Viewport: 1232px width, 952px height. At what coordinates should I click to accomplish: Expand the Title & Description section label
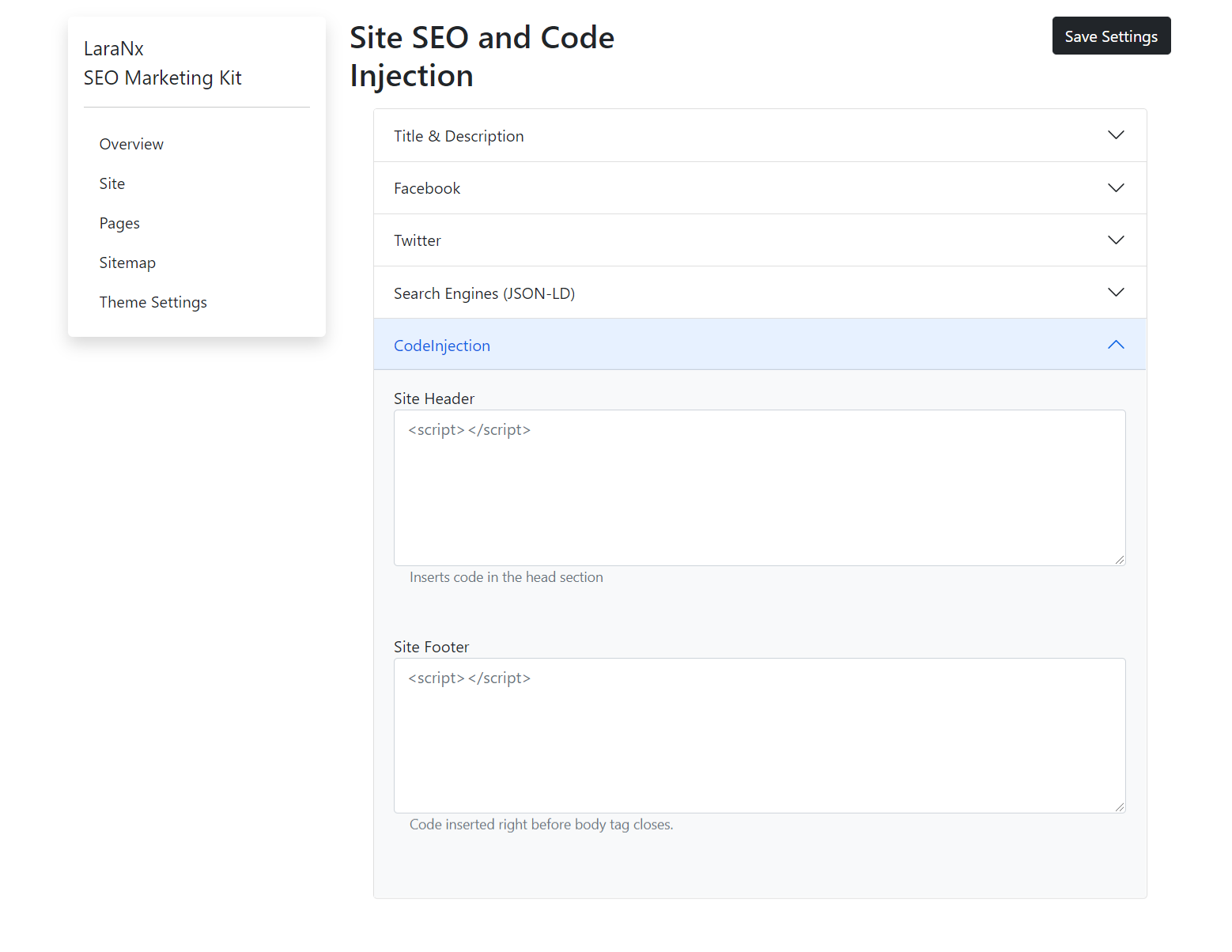coord(459,136)
